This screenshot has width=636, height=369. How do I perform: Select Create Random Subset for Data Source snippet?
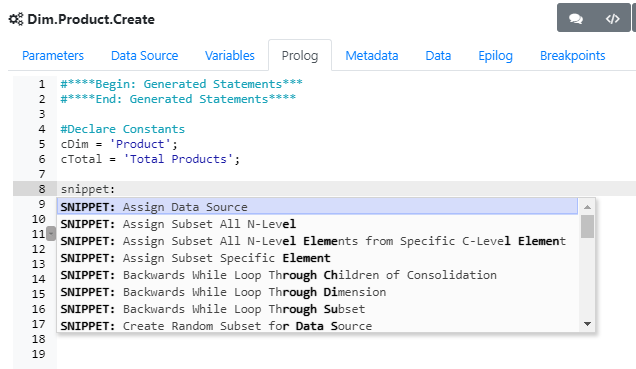pyautogui.click(x=317, y=326)
